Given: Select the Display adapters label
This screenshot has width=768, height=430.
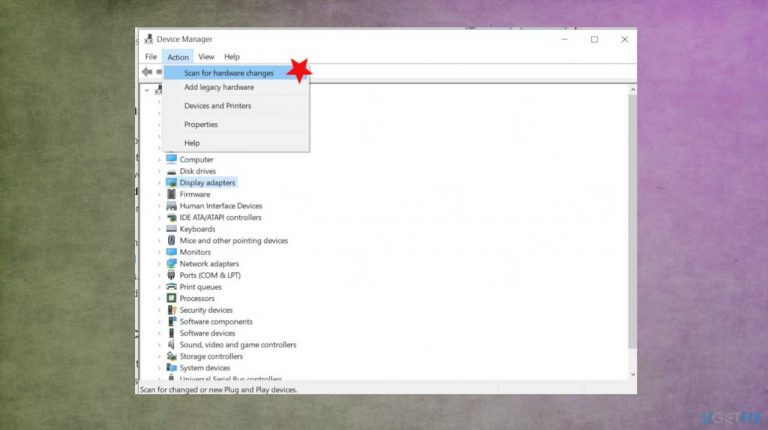Looking at the screenshot, I should click(x=207, y=183).
